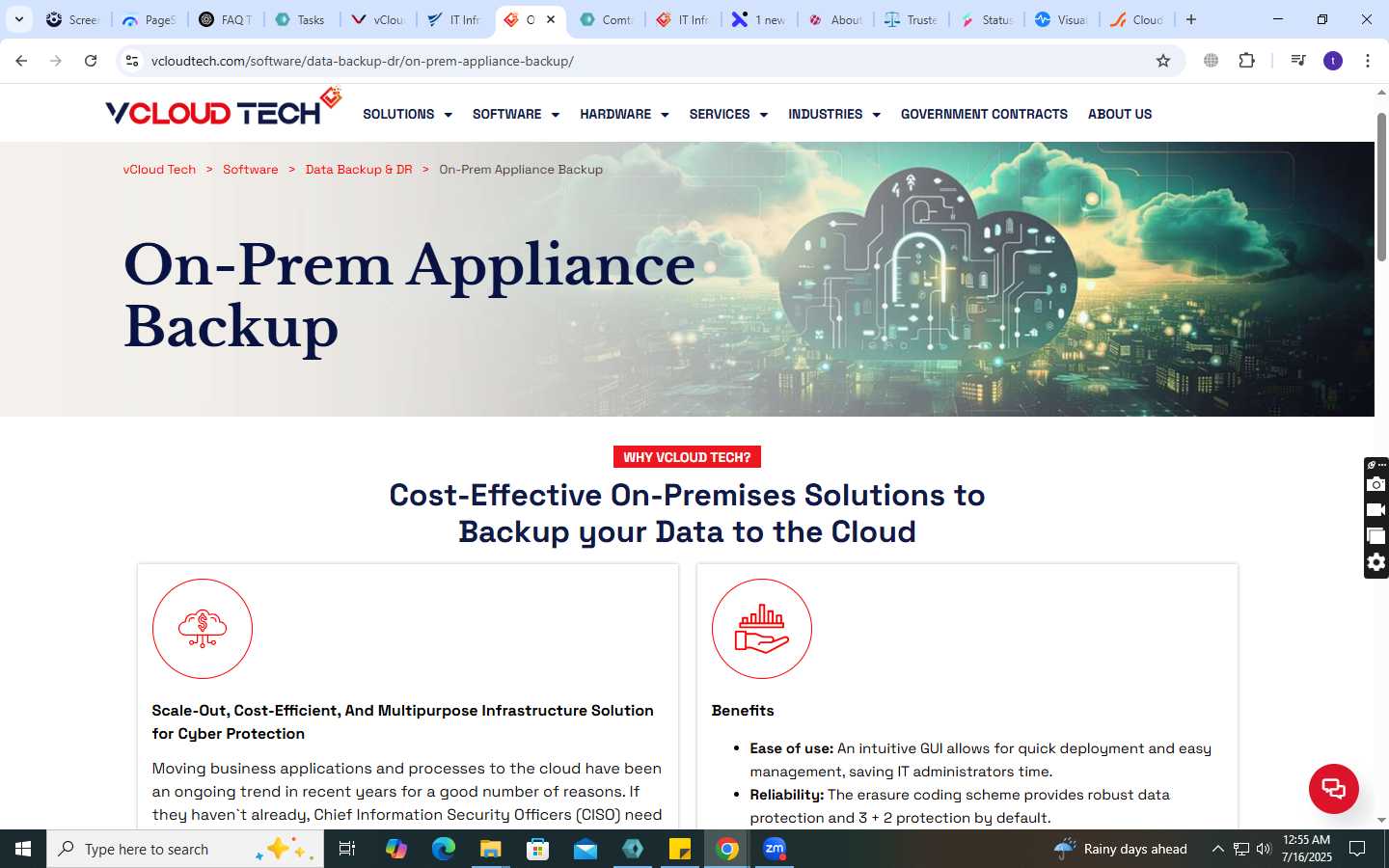This screenshot has width=1389, height=868.
Task: View site information icon in address bar
Action: pyautogui.click(x=132, y=61)
